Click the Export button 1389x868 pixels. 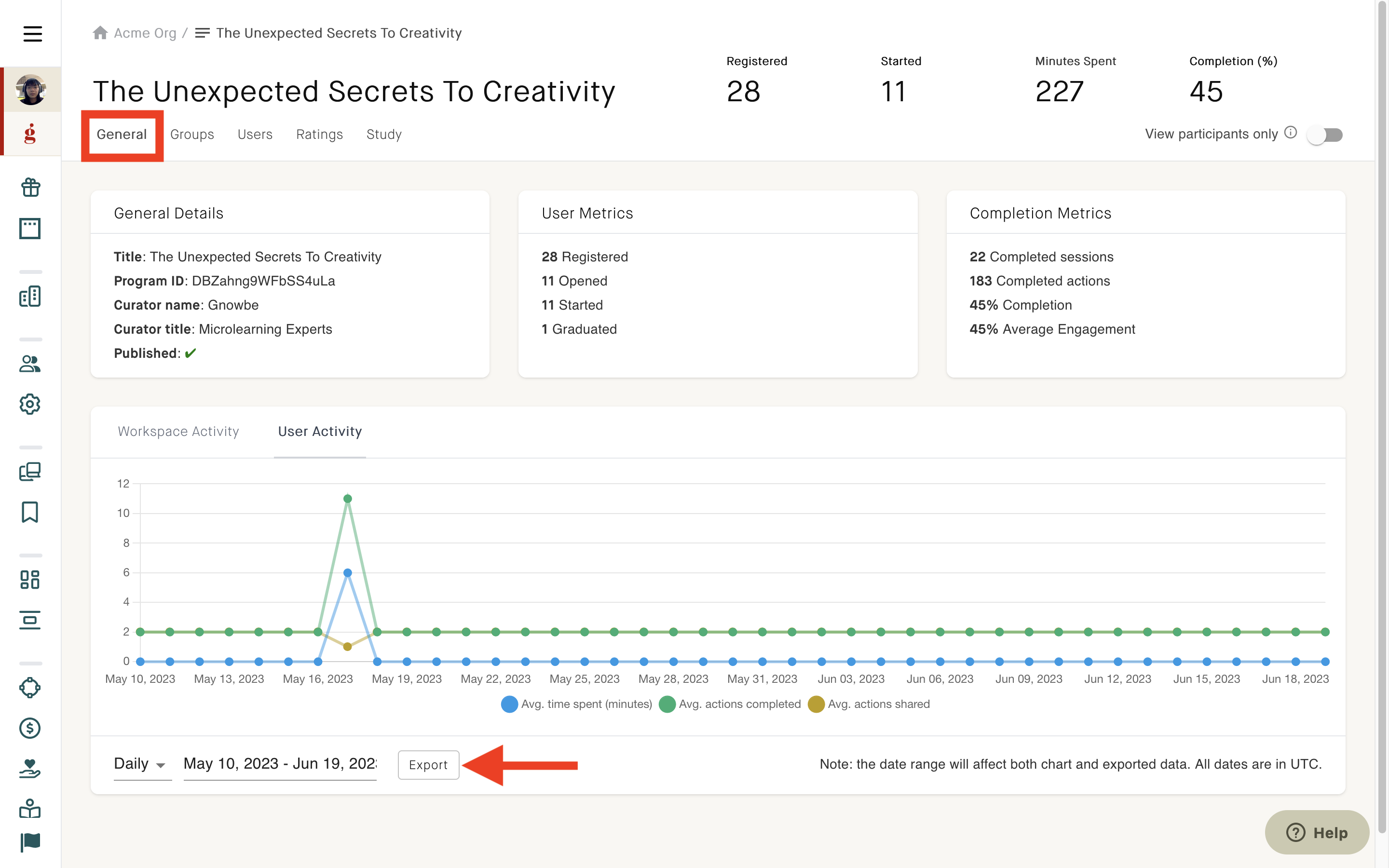click(x=428, y=765)
